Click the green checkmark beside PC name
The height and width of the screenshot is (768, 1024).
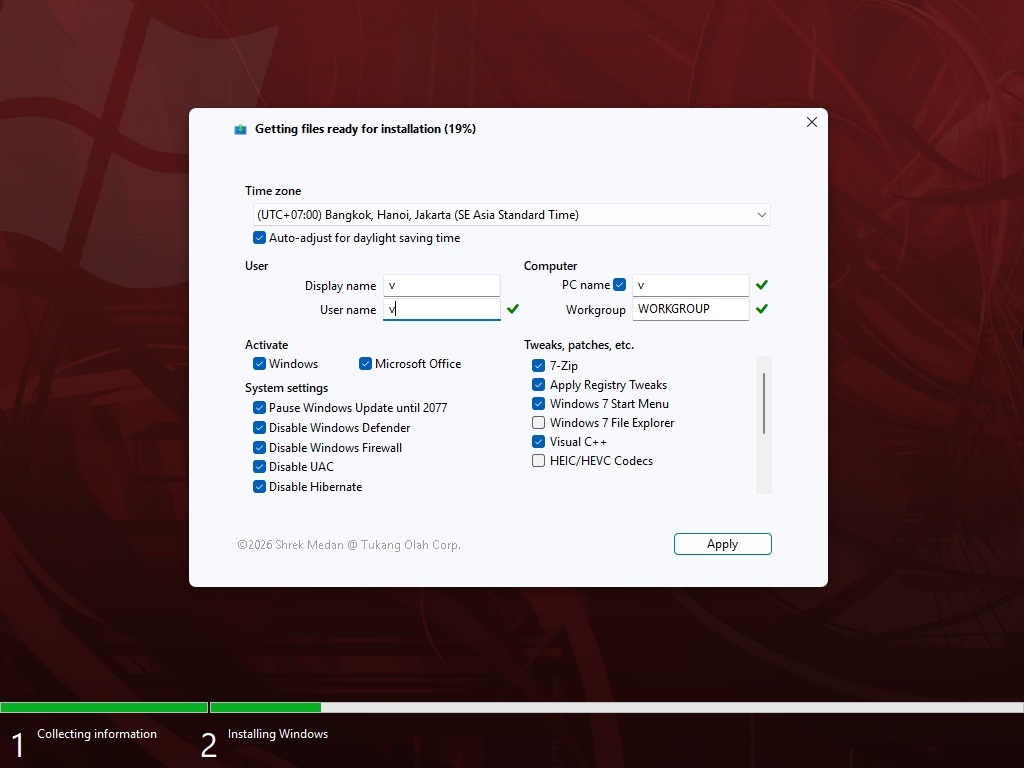click(x=761, y=285)
